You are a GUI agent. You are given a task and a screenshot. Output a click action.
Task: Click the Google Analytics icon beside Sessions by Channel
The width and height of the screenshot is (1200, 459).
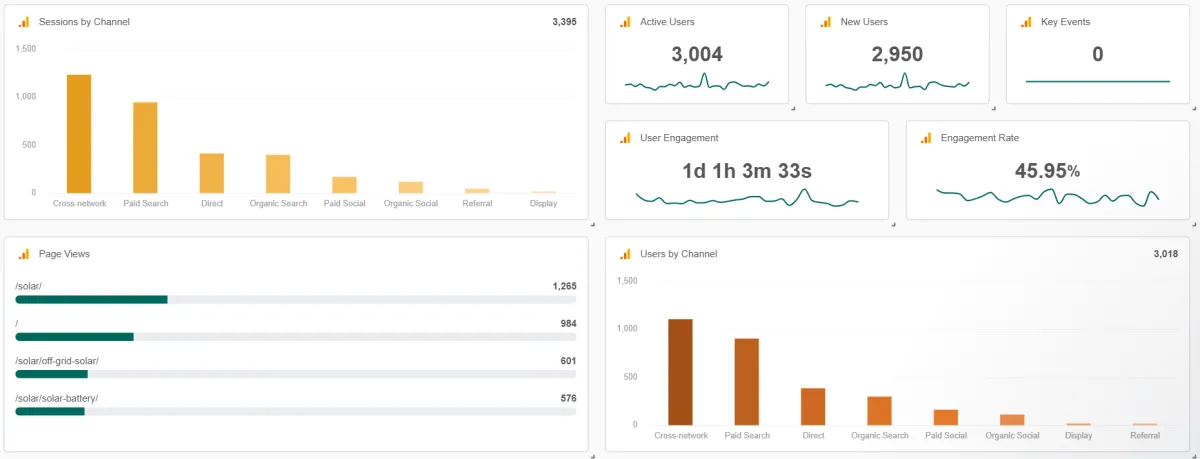point(24,22)
